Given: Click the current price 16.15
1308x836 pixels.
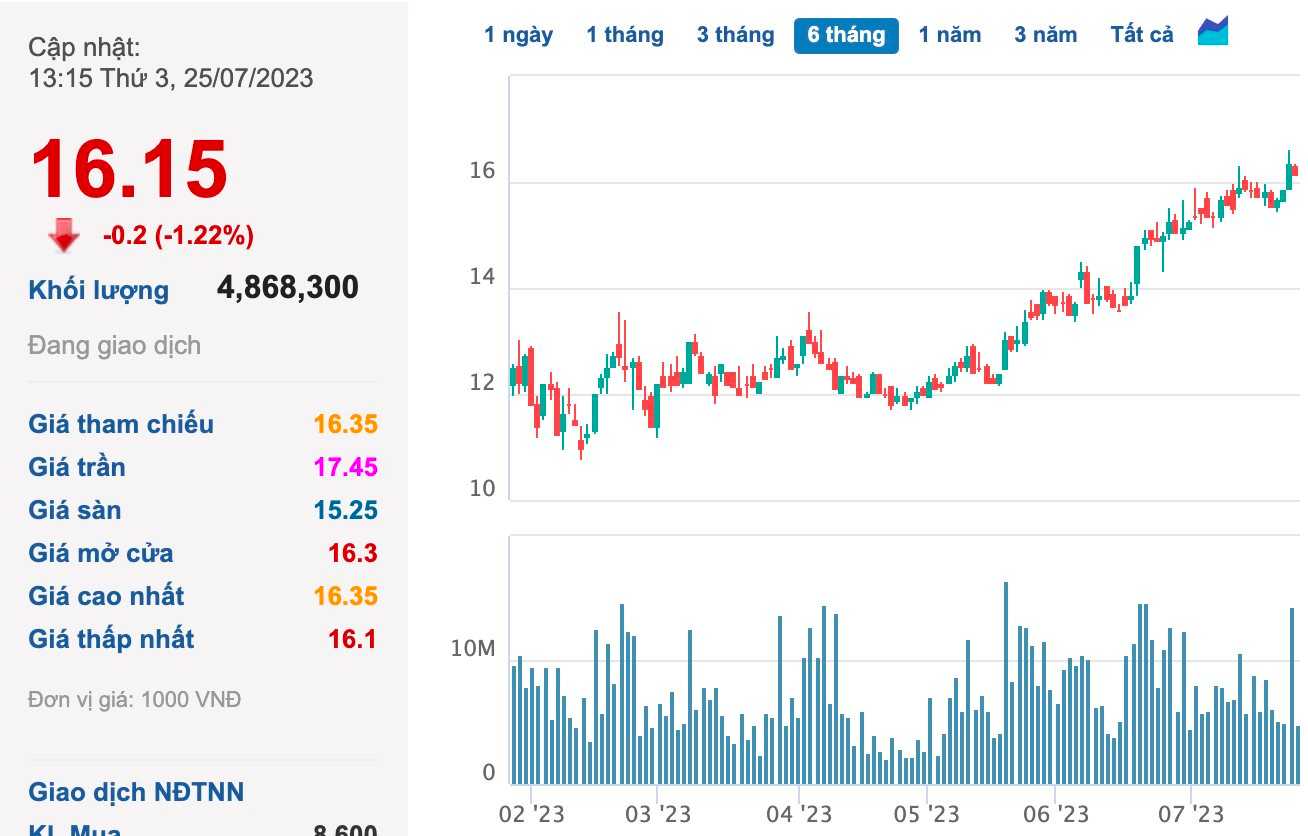Looking at the screenshot, I should point(129,168).
